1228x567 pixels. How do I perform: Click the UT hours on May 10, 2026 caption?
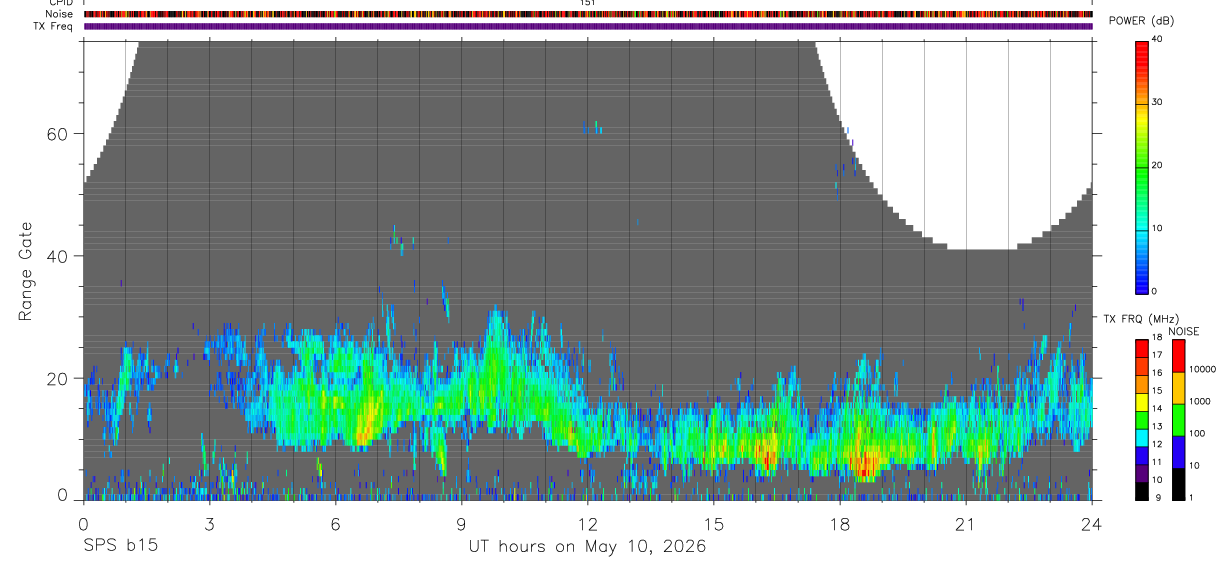(x=587, y=547)
